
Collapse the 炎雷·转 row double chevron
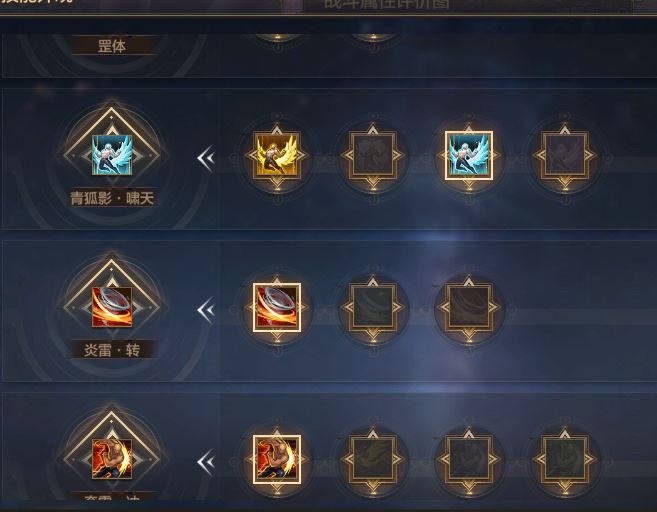click(x=206, y=310)
